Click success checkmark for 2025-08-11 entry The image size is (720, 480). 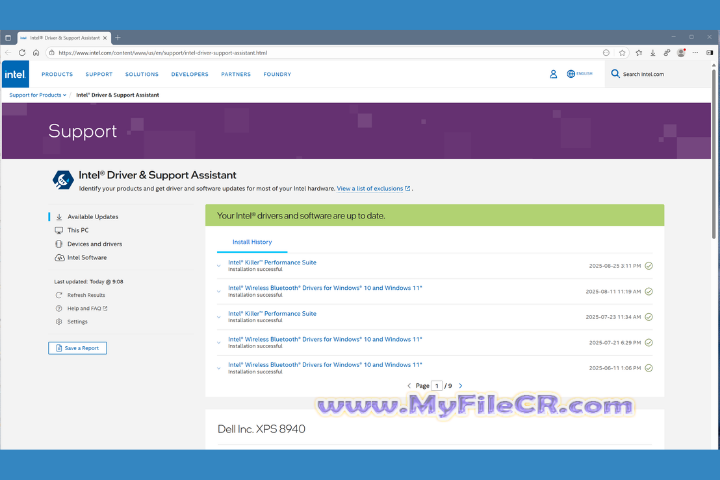649,291
